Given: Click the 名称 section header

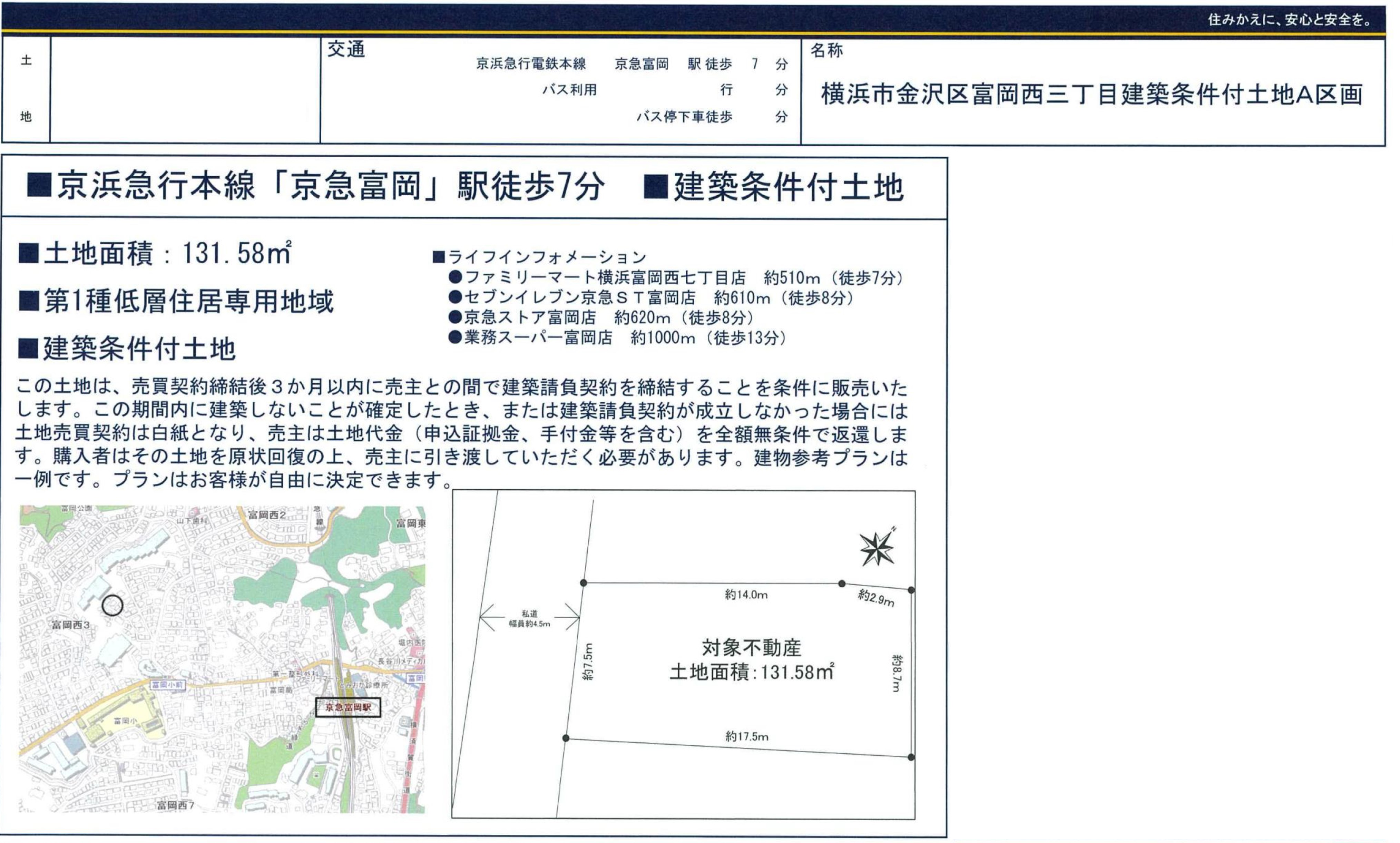Looking at the screenshot, I should (826, 51).
